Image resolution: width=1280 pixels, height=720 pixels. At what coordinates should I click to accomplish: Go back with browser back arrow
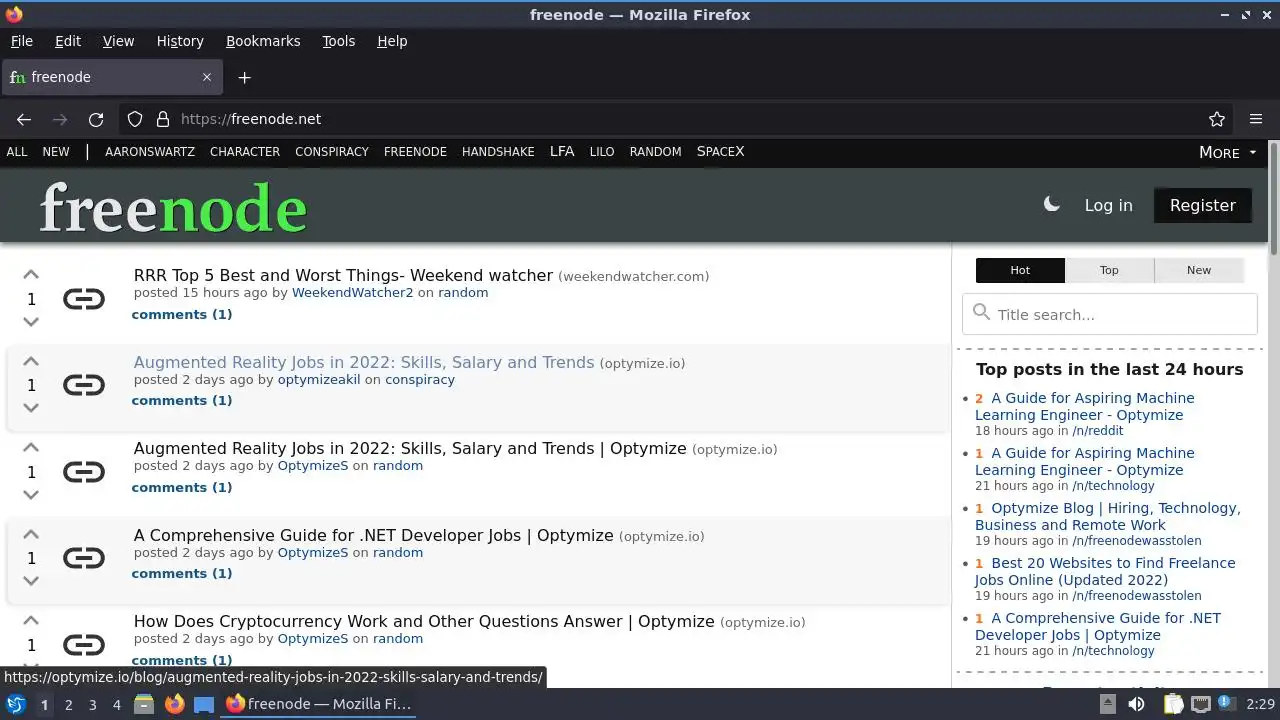pyautogui.click(x=24, y=119)
